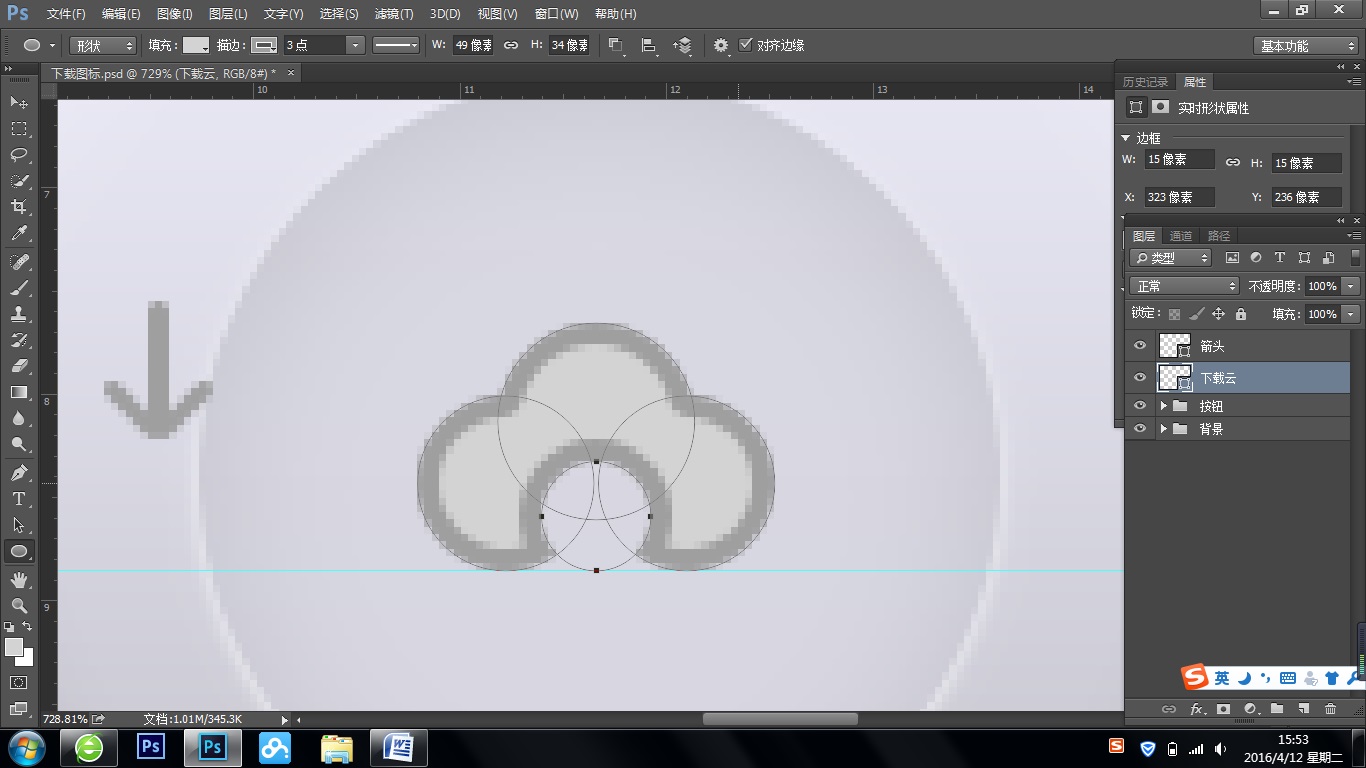The image size is (1366, 768).
Task: Switch to the 通道 tab
Action: coord(1181,236)
